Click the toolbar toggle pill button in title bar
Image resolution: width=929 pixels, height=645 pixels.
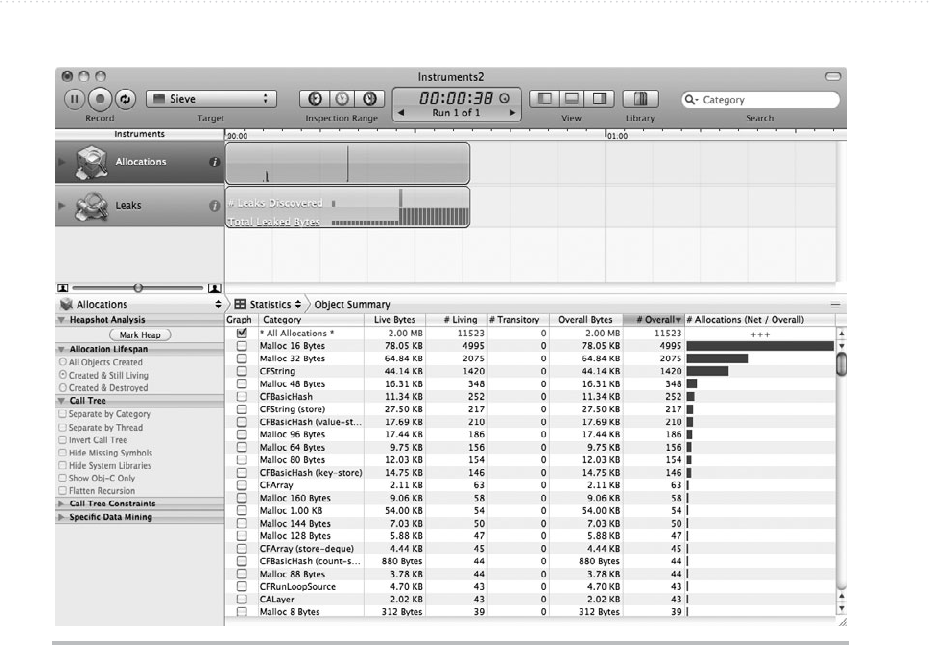click(832, 76)
